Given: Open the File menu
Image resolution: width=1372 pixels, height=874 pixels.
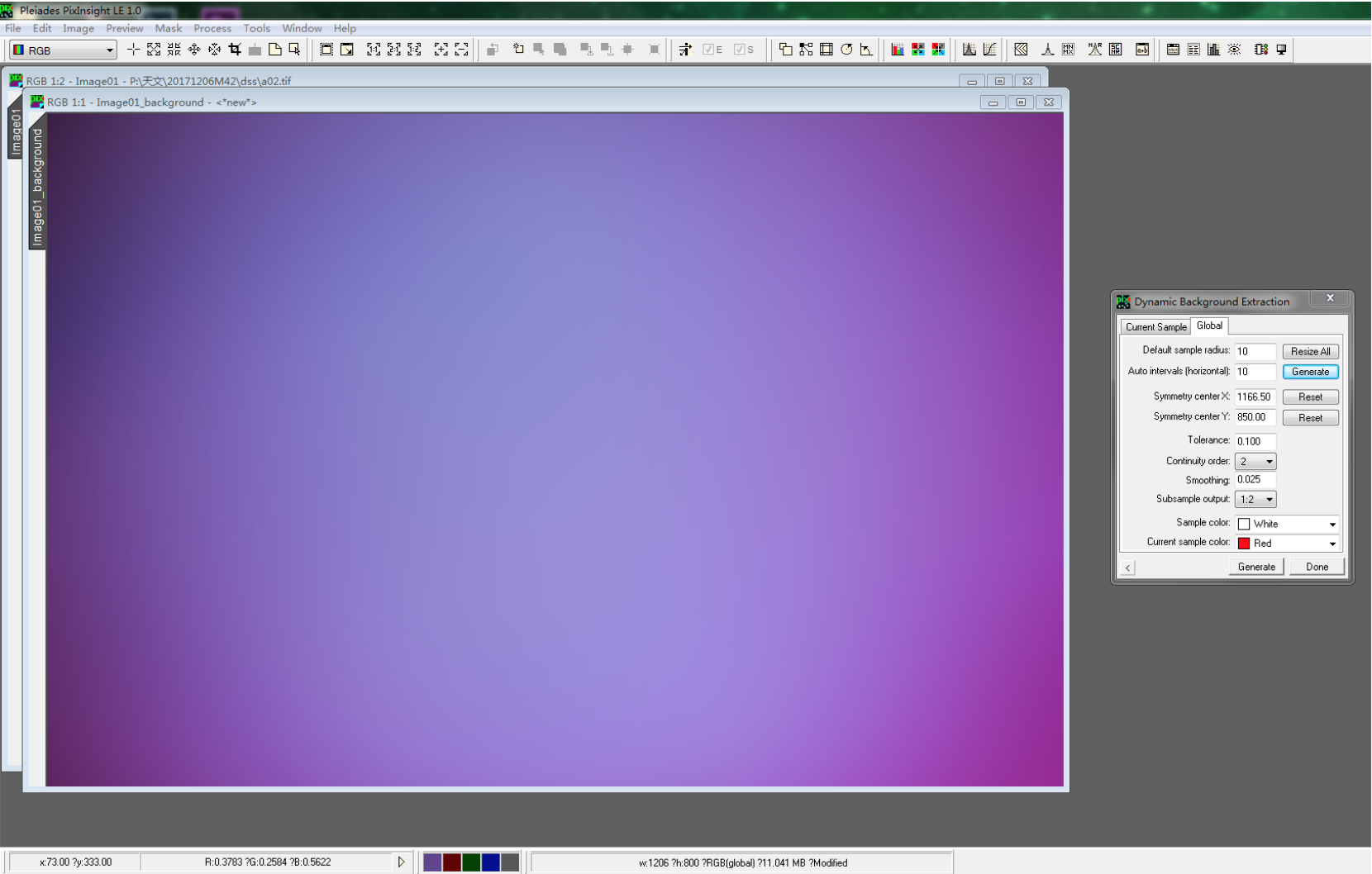Looking at the screenshot, I should click(x=13, y=28).
